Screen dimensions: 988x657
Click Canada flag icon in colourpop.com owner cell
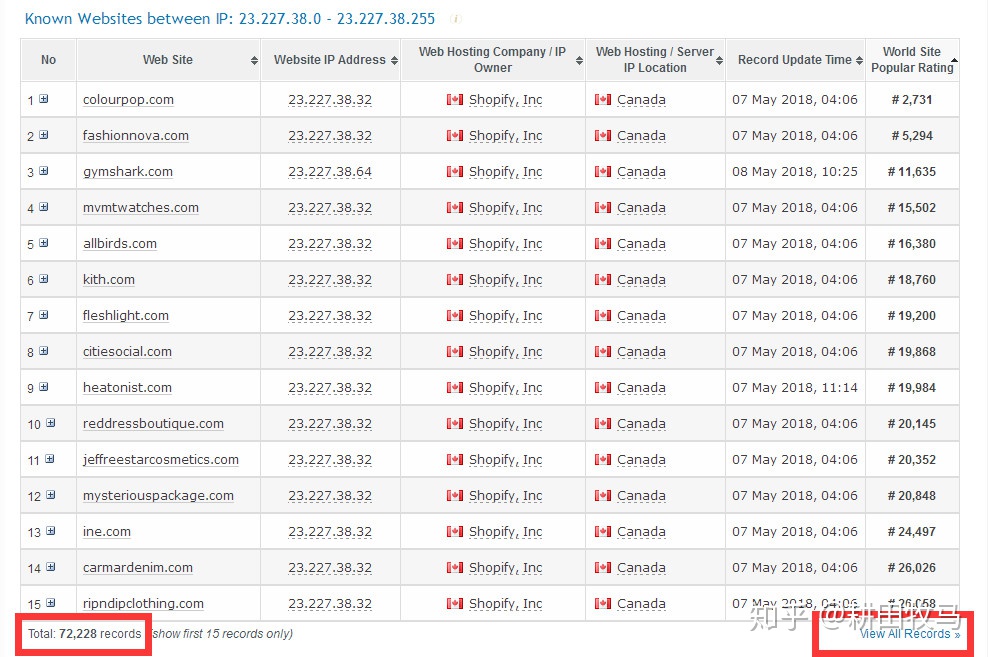[455, 100]
